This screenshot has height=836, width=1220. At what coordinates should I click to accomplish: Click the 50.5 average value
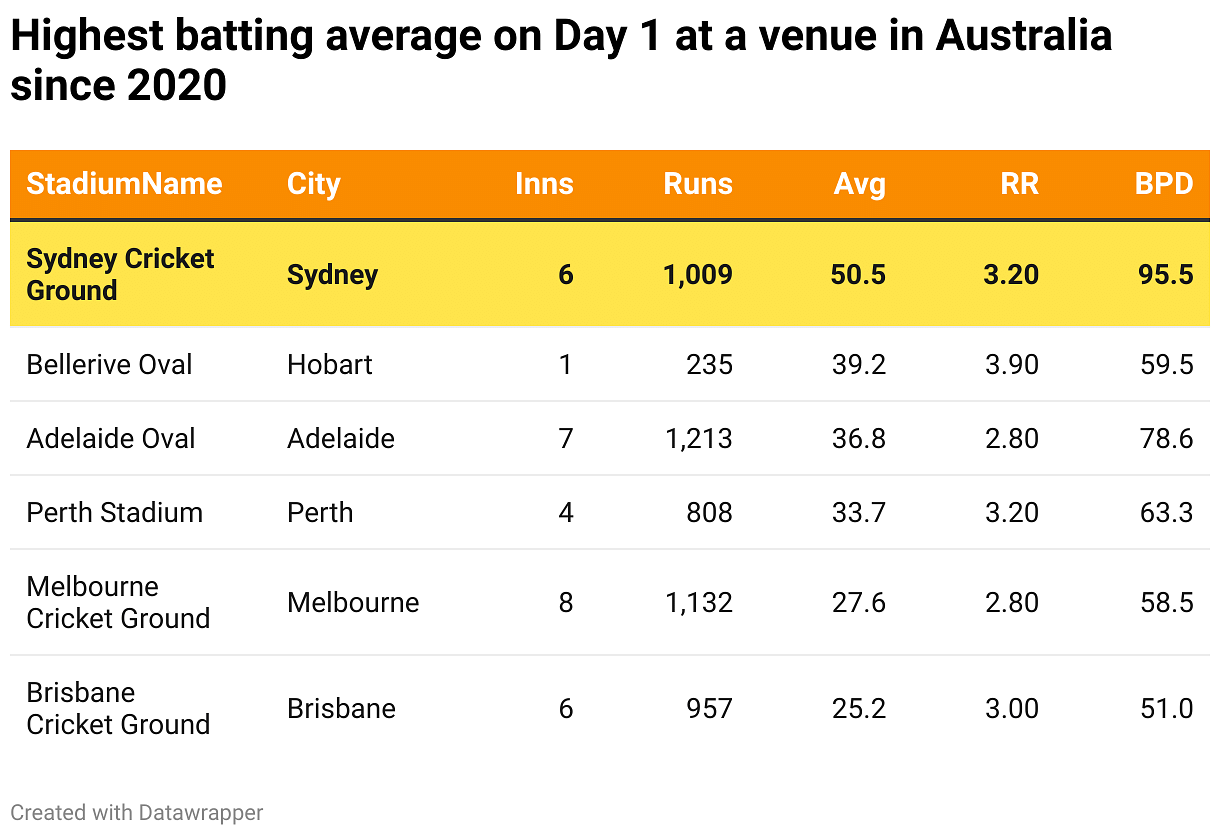858,274
